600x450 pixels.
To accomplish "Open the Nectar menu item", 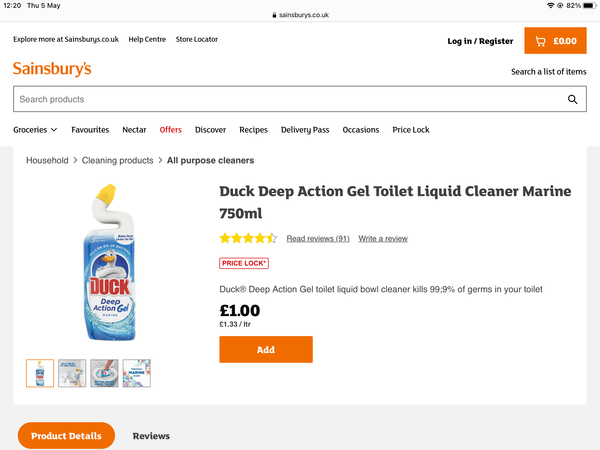I will (134, 130).
